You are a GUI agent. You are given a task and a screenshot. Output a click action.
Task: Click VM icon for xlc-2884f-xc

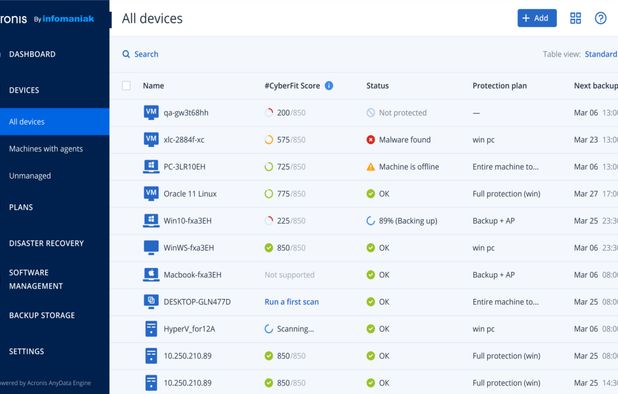pos(151,139)
